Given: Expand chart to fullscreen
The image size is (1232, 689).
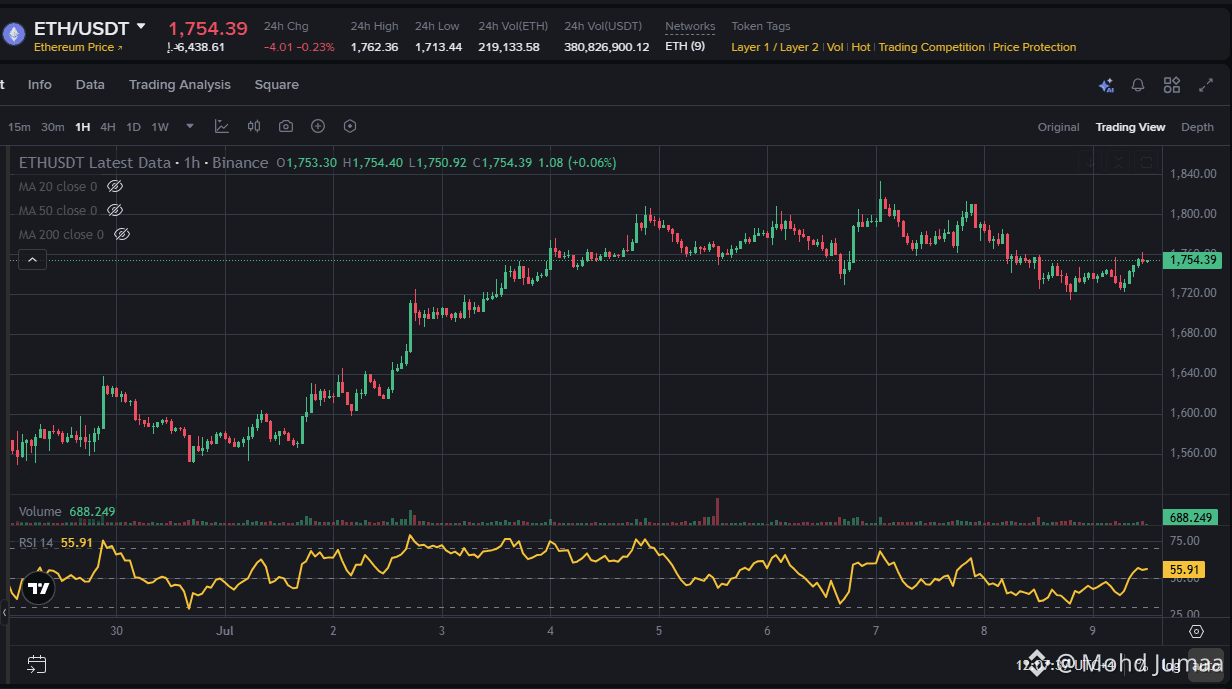Looking at the screenshot, I should 1205,86.
